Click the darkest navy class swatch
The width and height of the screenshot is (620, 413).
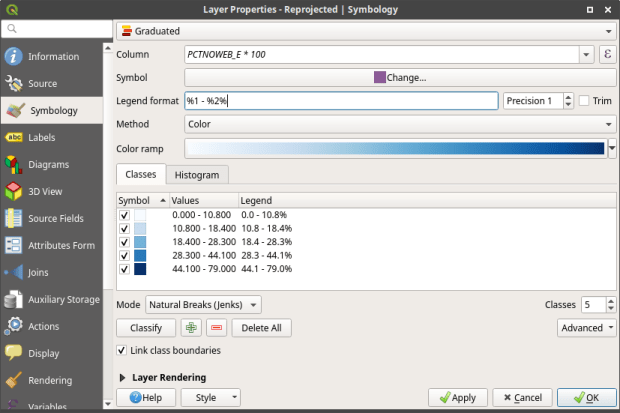point(140,269)
